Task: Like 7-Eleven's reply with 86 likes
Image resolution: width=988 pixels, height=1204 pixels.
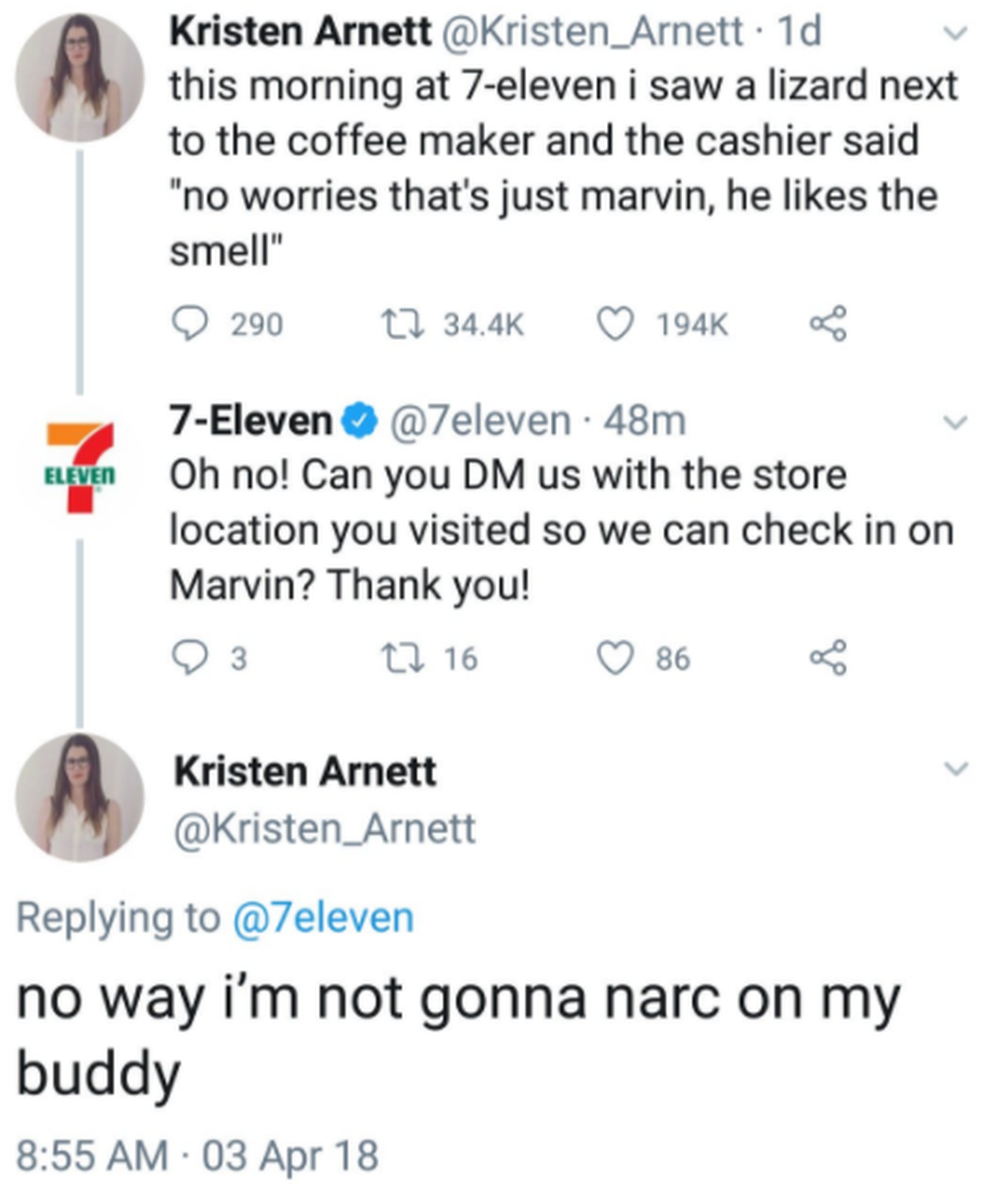Action: (615, 658)
